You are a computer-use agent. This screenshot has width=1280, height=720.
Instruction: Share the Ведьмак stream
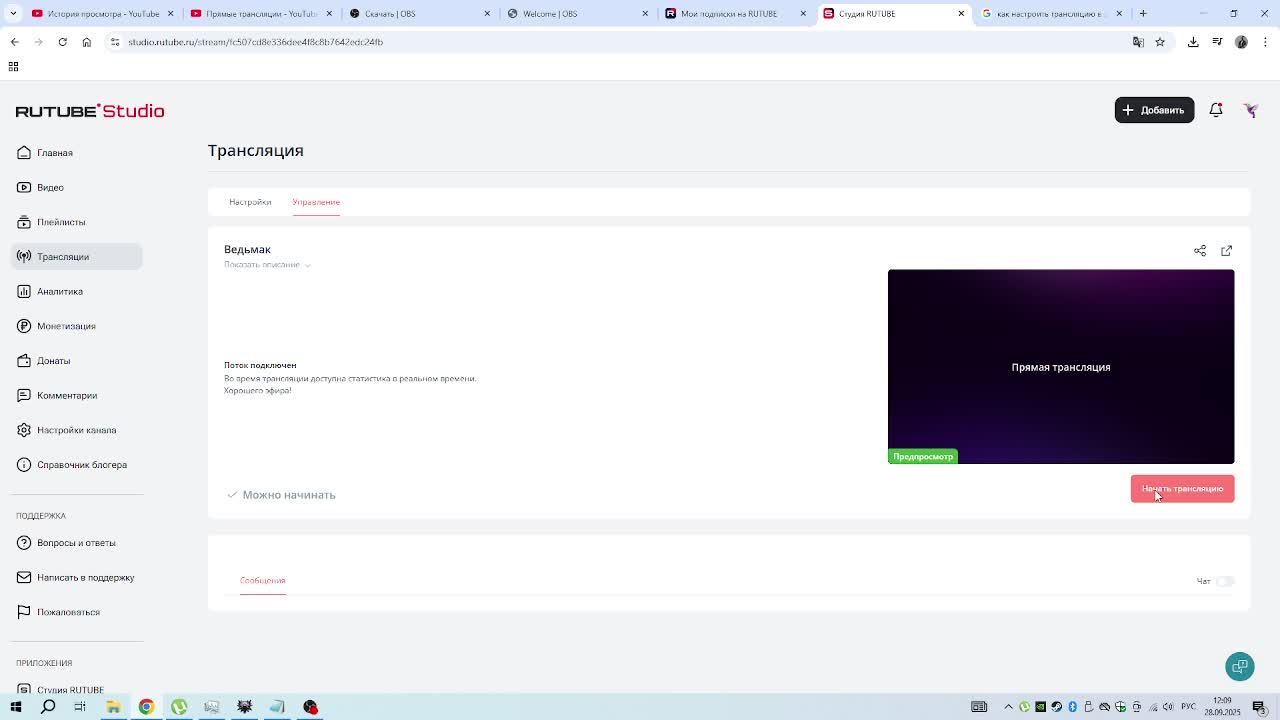pos(1200,251)
